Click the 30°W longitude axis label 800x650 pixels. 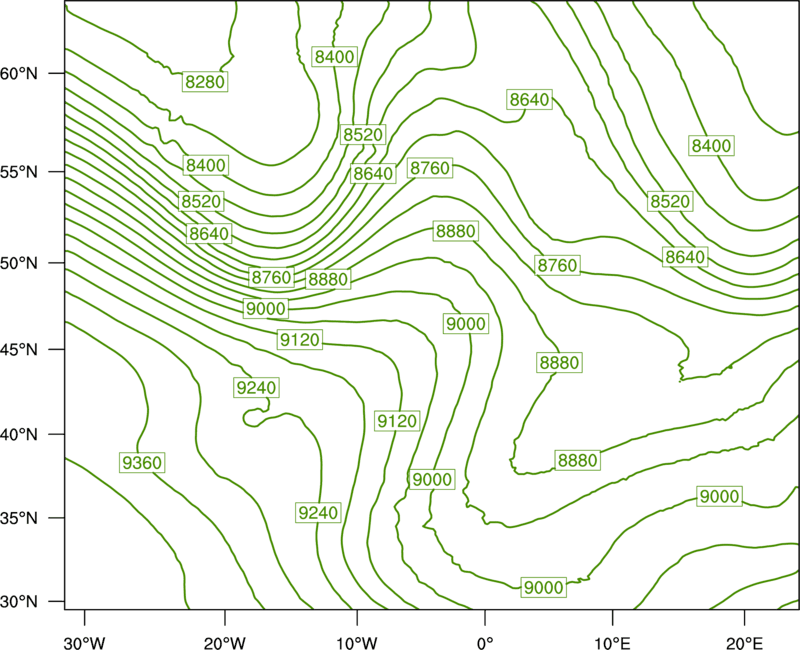(84, 643)
